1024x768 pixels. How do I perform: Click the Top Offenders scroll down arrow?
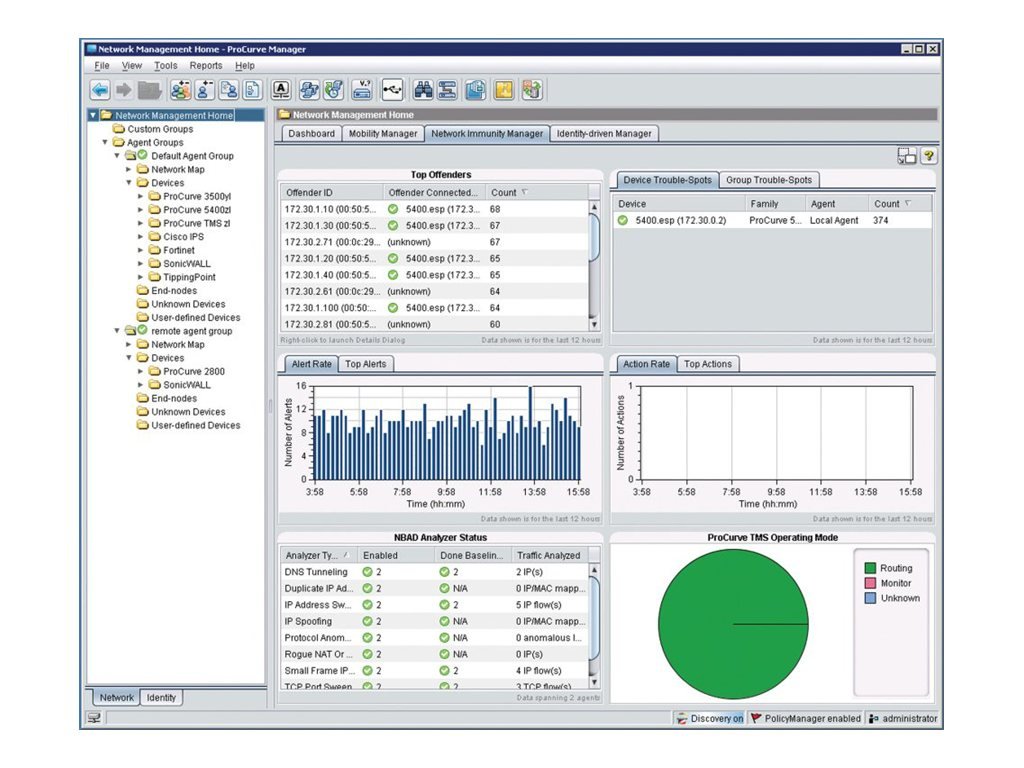tap(594, 325)
